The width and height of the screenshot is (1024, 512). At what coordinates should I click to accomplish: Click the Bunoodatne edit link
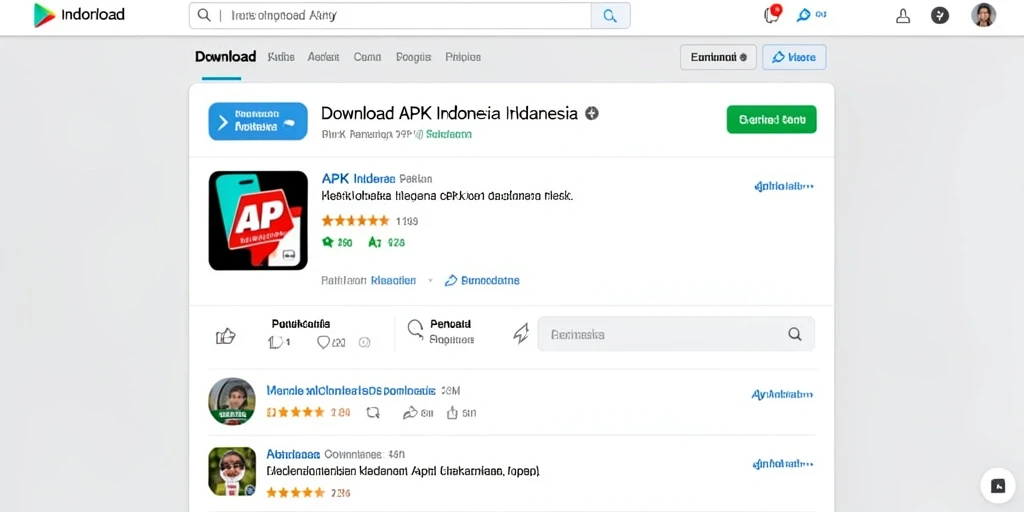482,281
